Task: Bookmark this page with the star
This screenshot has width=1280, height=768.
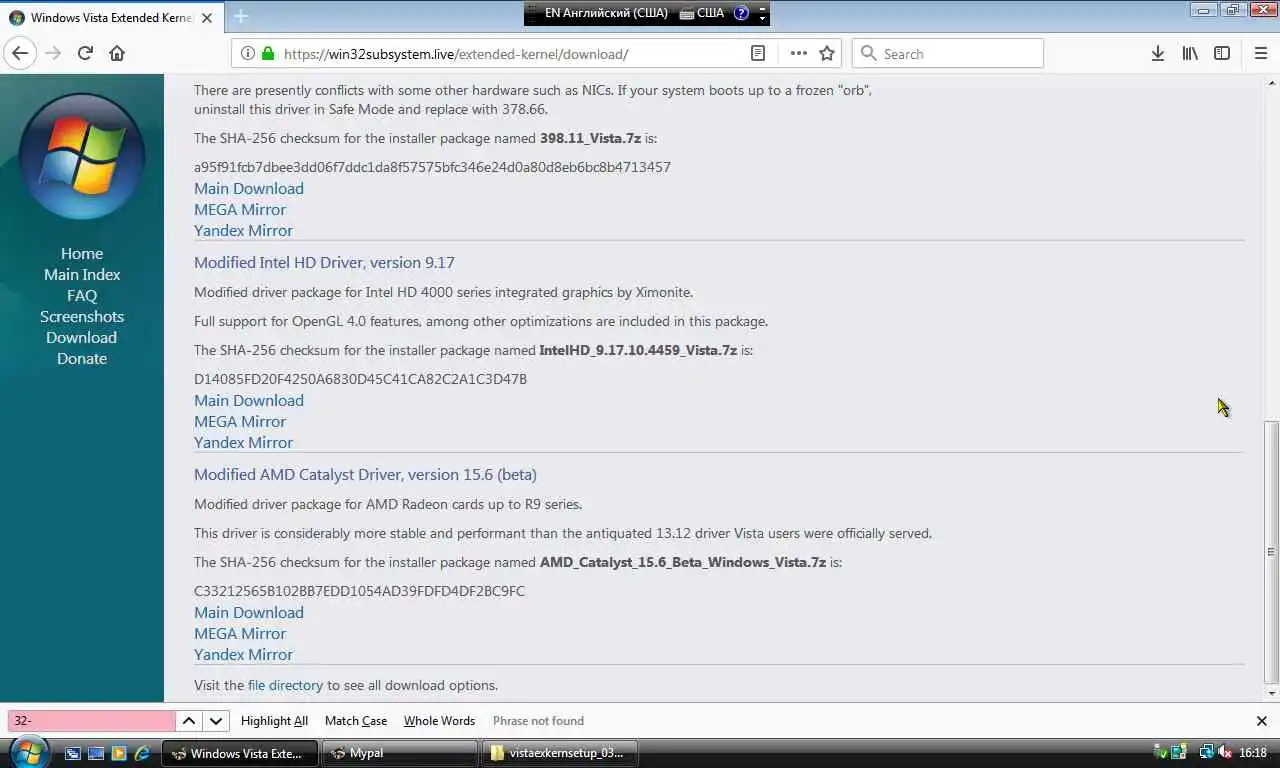Action: point(827,54)
